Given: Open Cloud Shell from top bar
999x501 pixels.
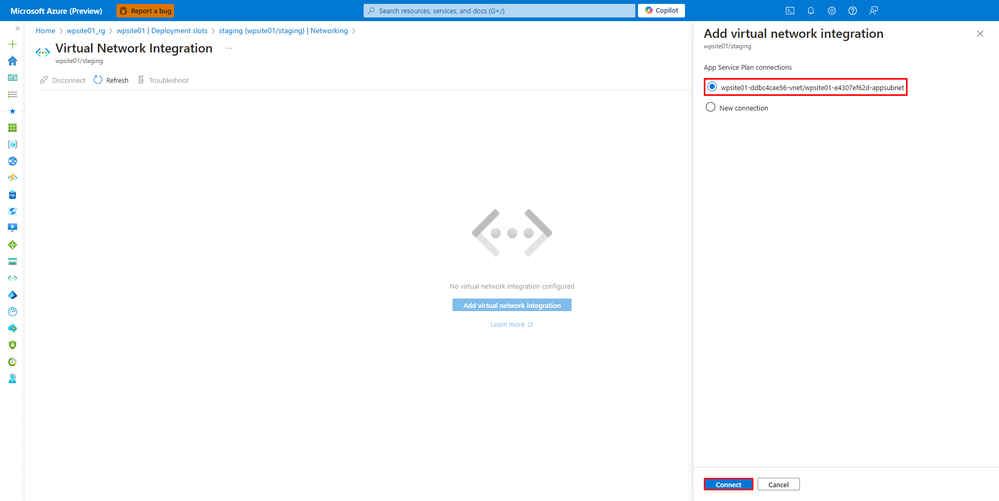Looking at the screenshot, I should coord(789,11).
